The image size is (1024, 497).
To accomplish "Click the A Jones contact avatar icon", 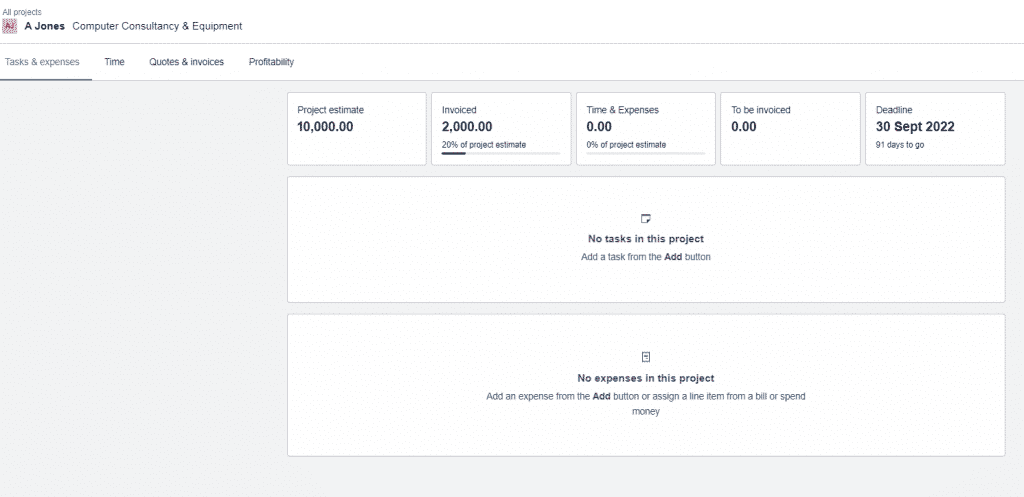I will click(x=10, y=26).
